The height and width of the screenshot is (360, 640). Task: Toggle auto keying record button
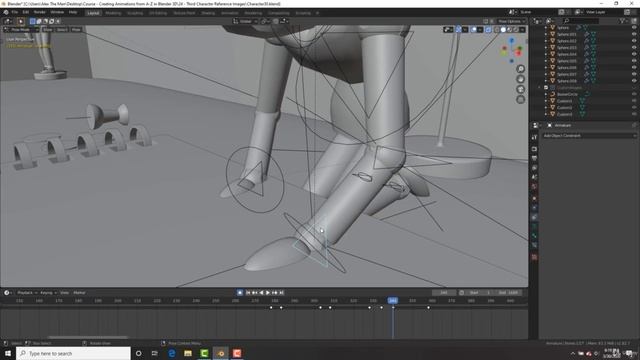[x=240, y=293]
